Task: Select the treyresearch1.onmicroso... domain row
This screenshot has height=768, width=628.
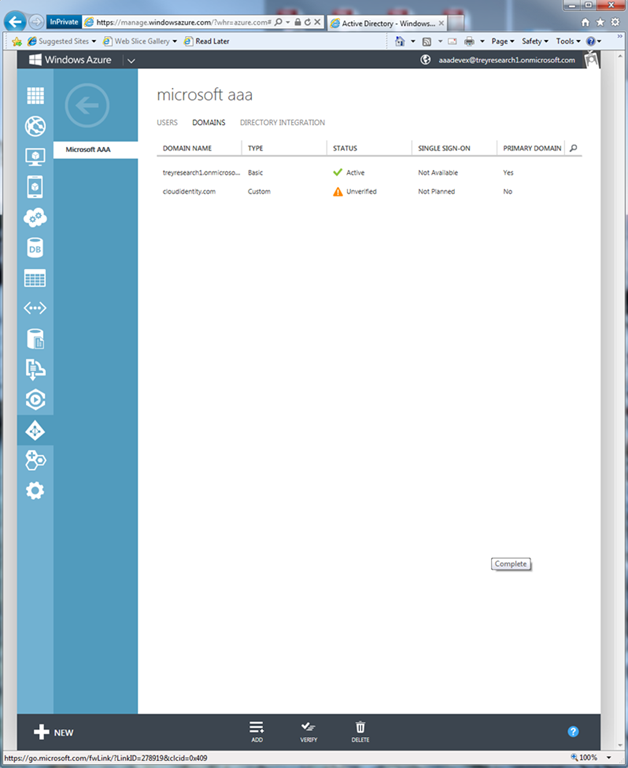Action: (x=369, y=172)
